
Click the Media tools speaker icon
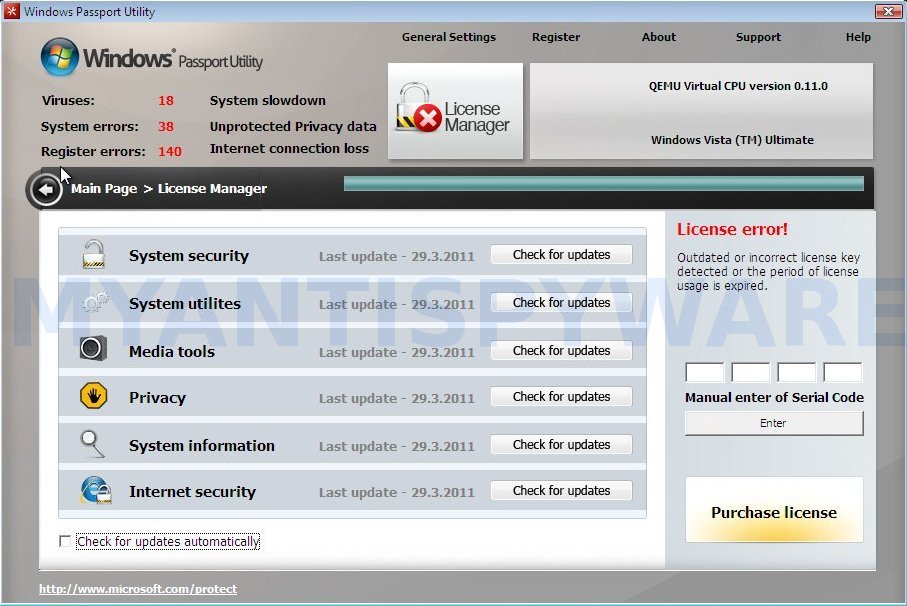pyautogui.click(x=93, y=348)
